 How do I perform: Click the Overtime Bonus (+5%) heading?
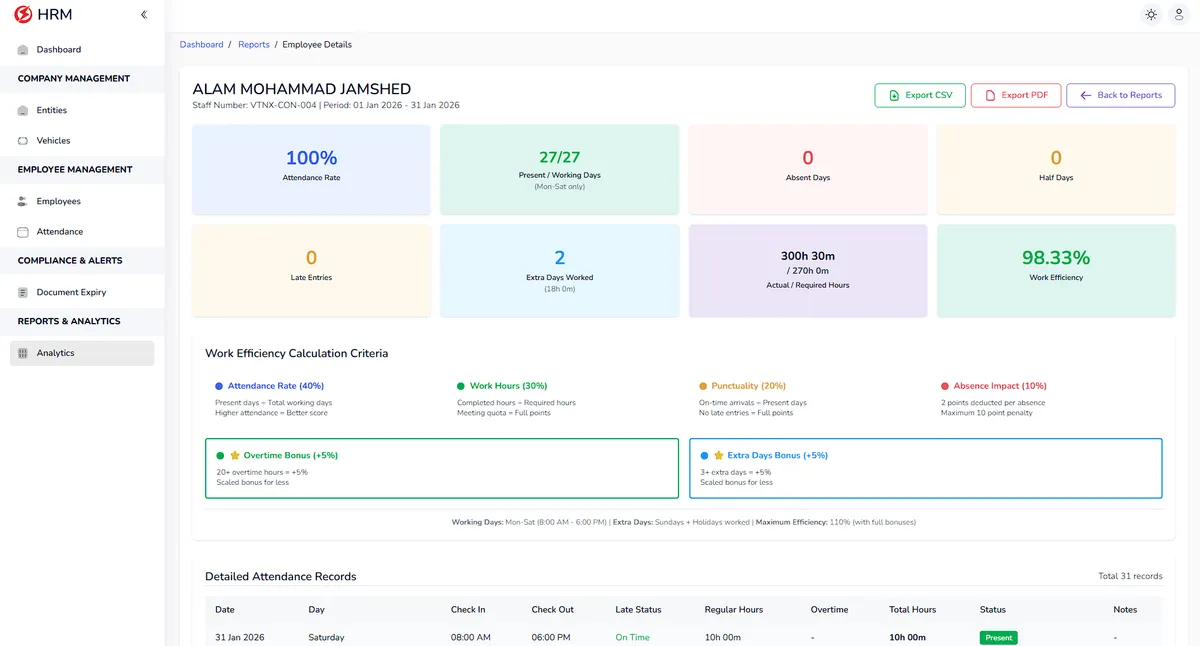tap(291, 455)
